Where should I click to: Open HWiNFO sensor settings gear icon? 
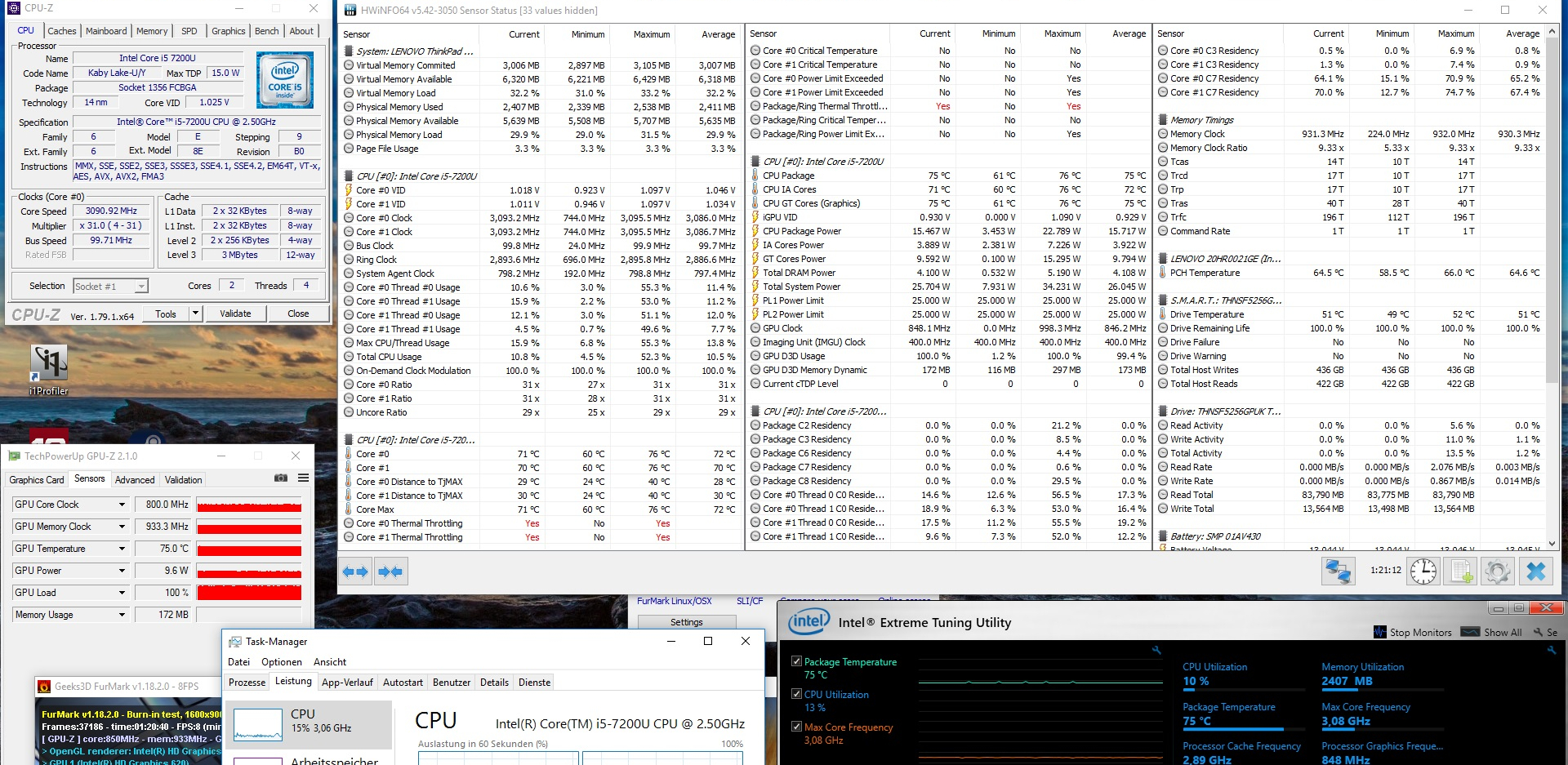coord(1497,572)
